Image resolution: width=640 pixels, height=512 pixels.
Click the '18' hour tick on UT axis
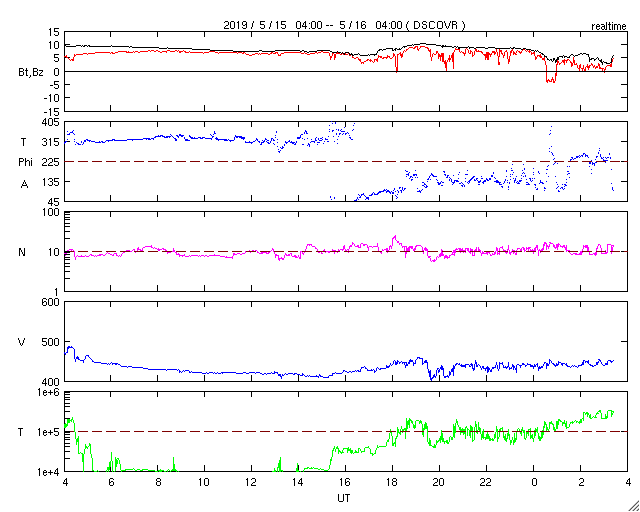click(393, 482)
